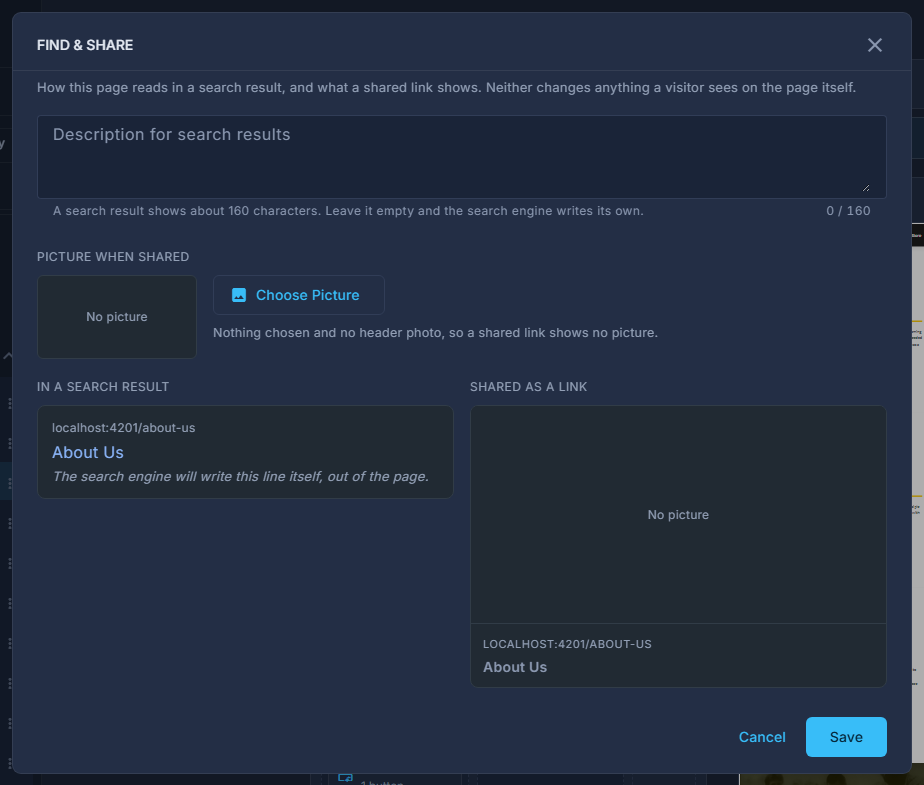Screen dimensions: 924x785
Task: Click the picture icon in Choose Picture
Action: (239, 295)
